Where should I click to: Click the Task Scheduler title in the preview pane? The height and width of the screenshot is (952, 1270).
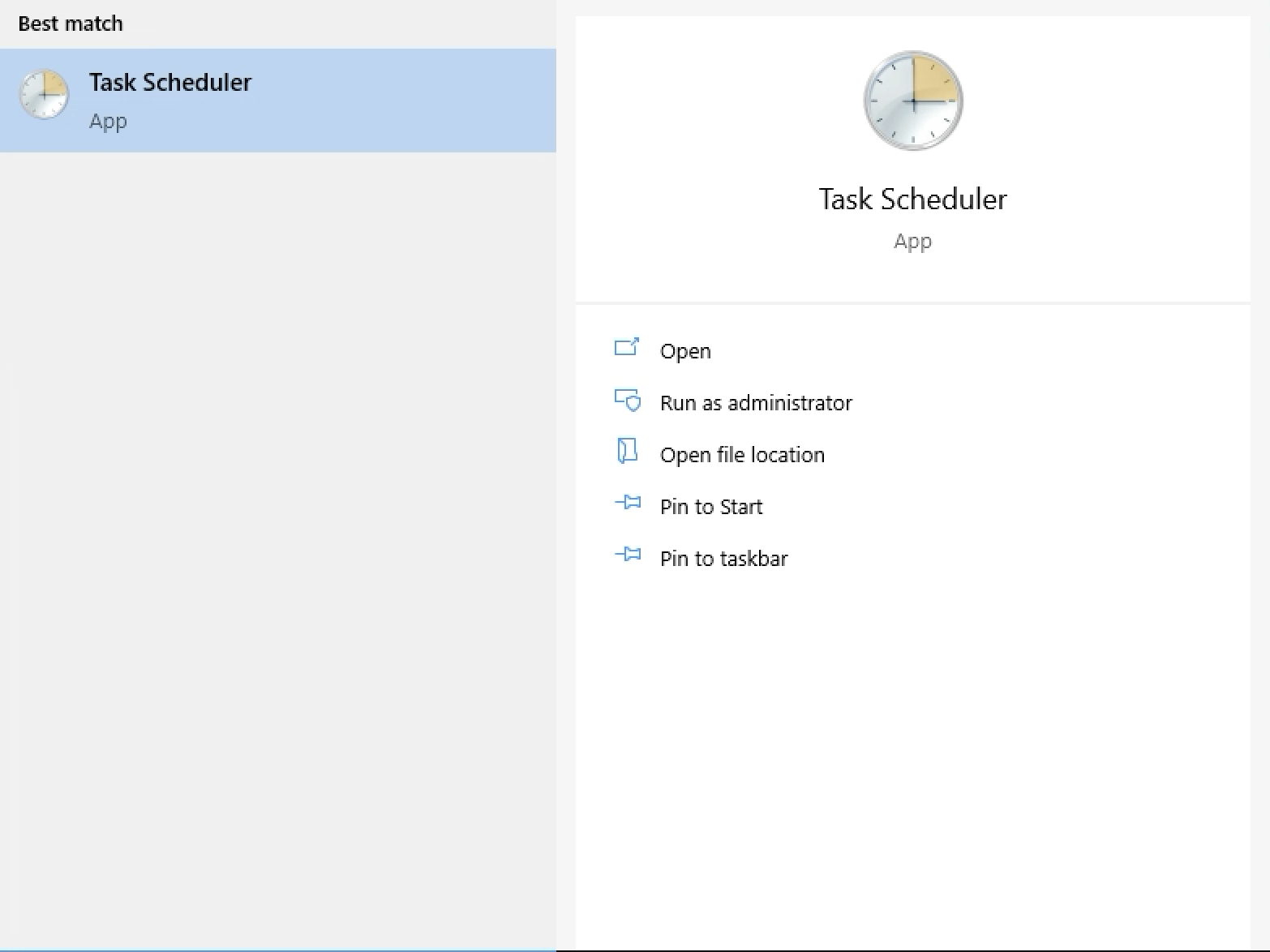[913, 199]
